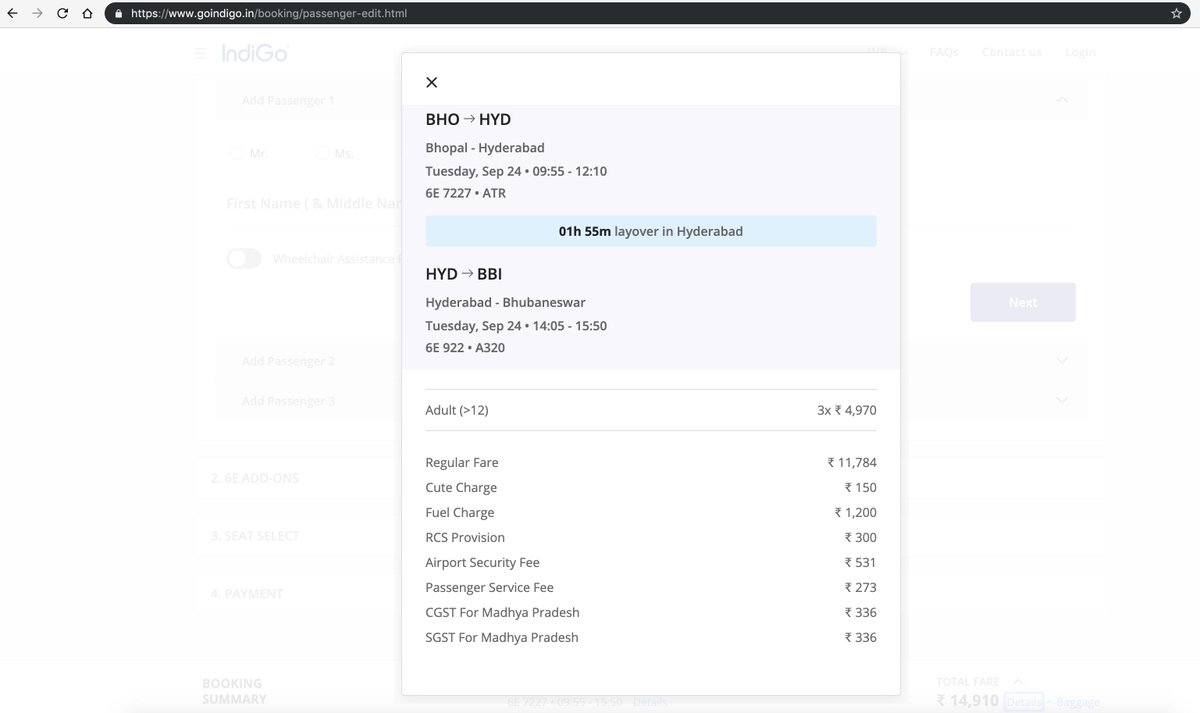
Task: Toggle Wheelchair Assistance switch
Action: tap(243, 259)
